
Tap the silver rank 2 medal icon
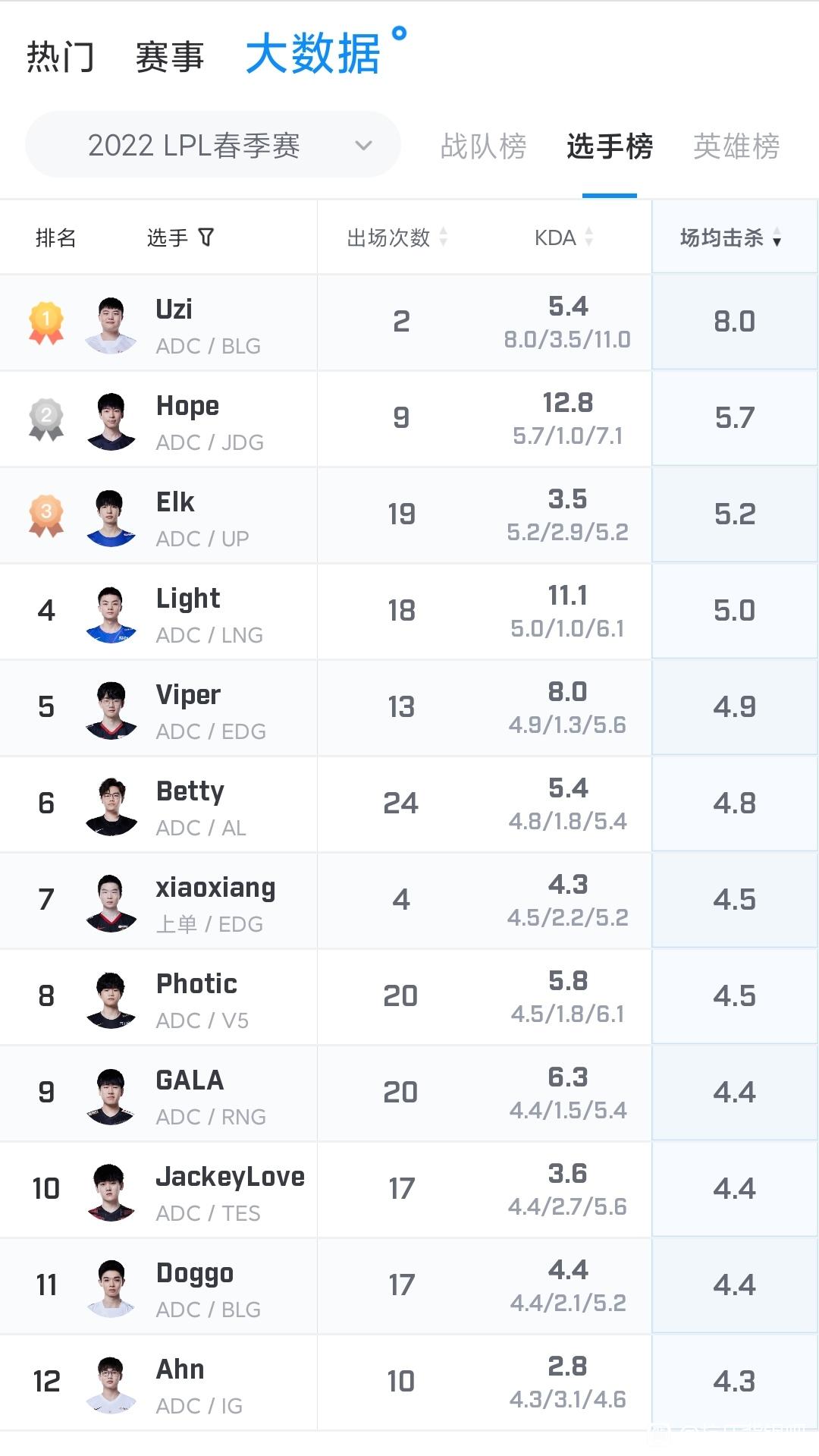tap(46, 419)
